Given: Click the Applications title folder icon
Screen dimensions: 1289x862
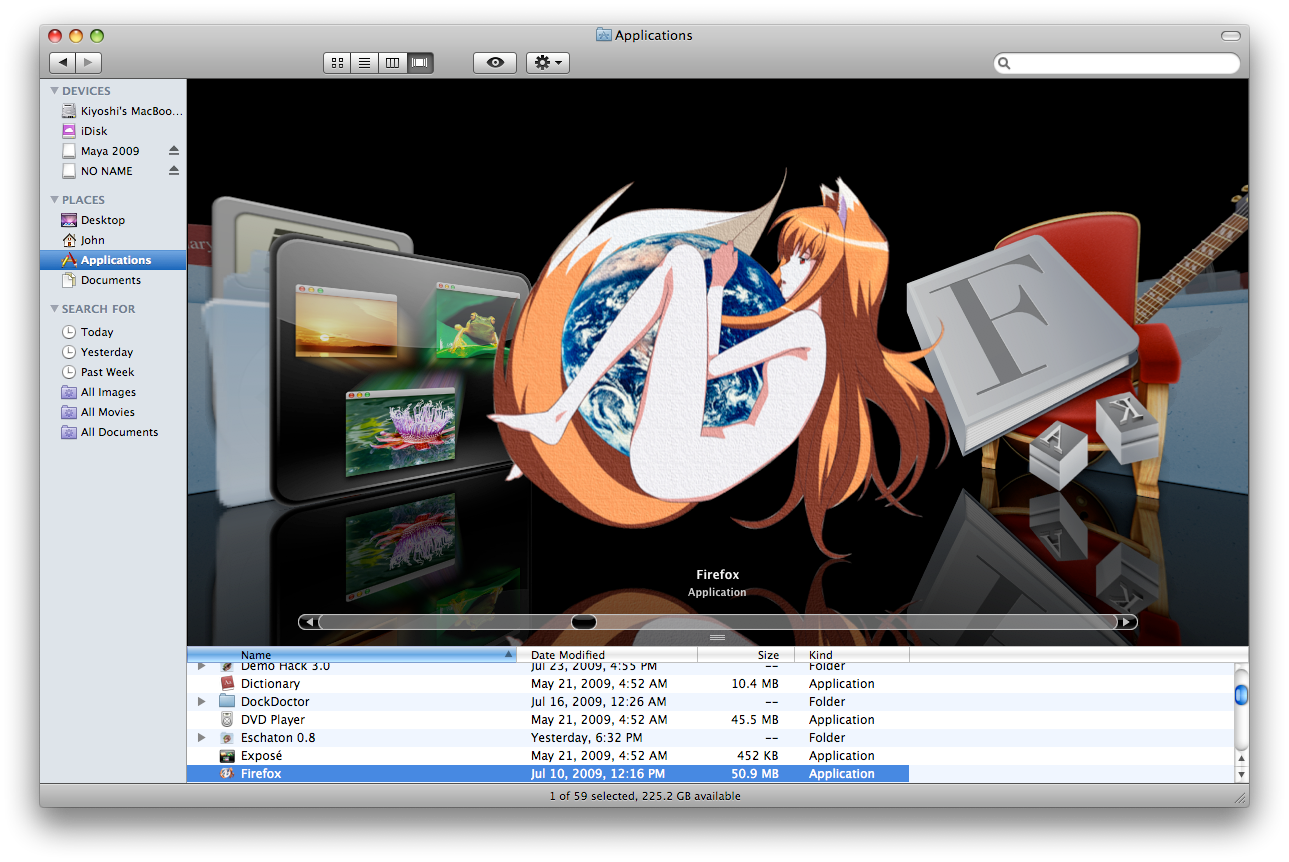Looking at the screenshot, I should click(603, 35).
